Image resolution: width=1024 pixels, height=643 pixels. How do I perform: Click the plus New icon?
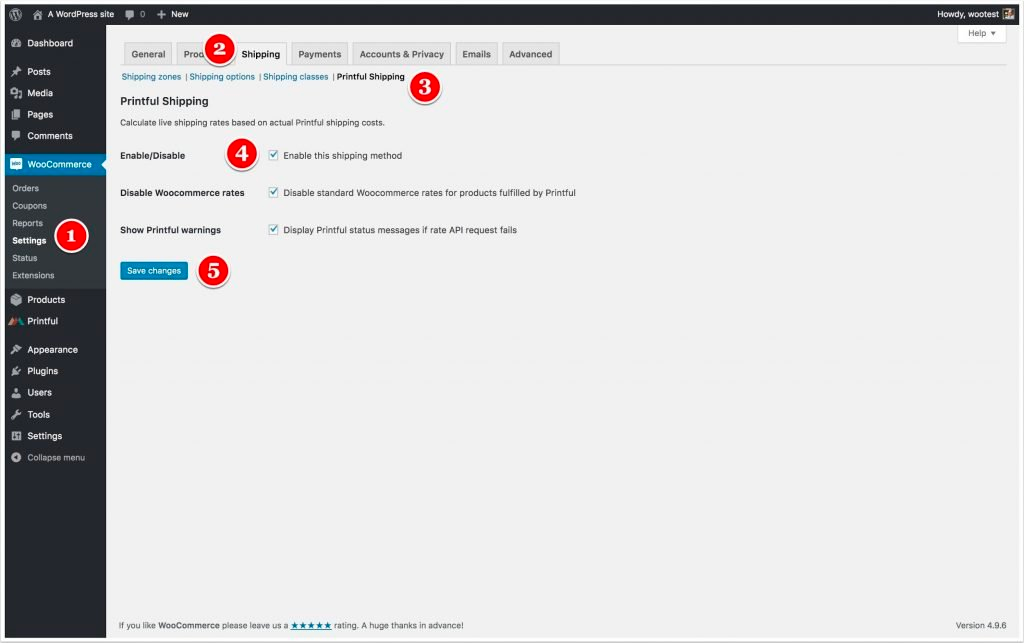pos(161,14)
